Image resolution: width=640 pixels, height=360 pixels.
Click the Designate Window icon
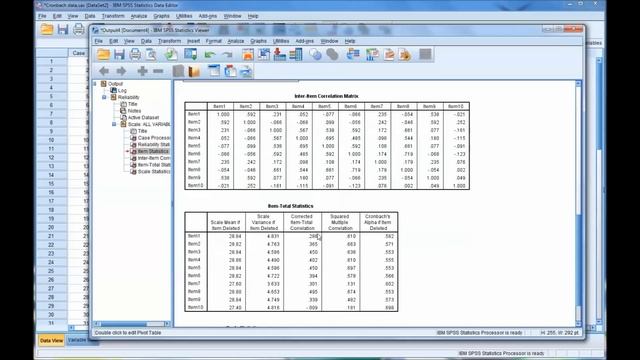[x=425, y=54]
